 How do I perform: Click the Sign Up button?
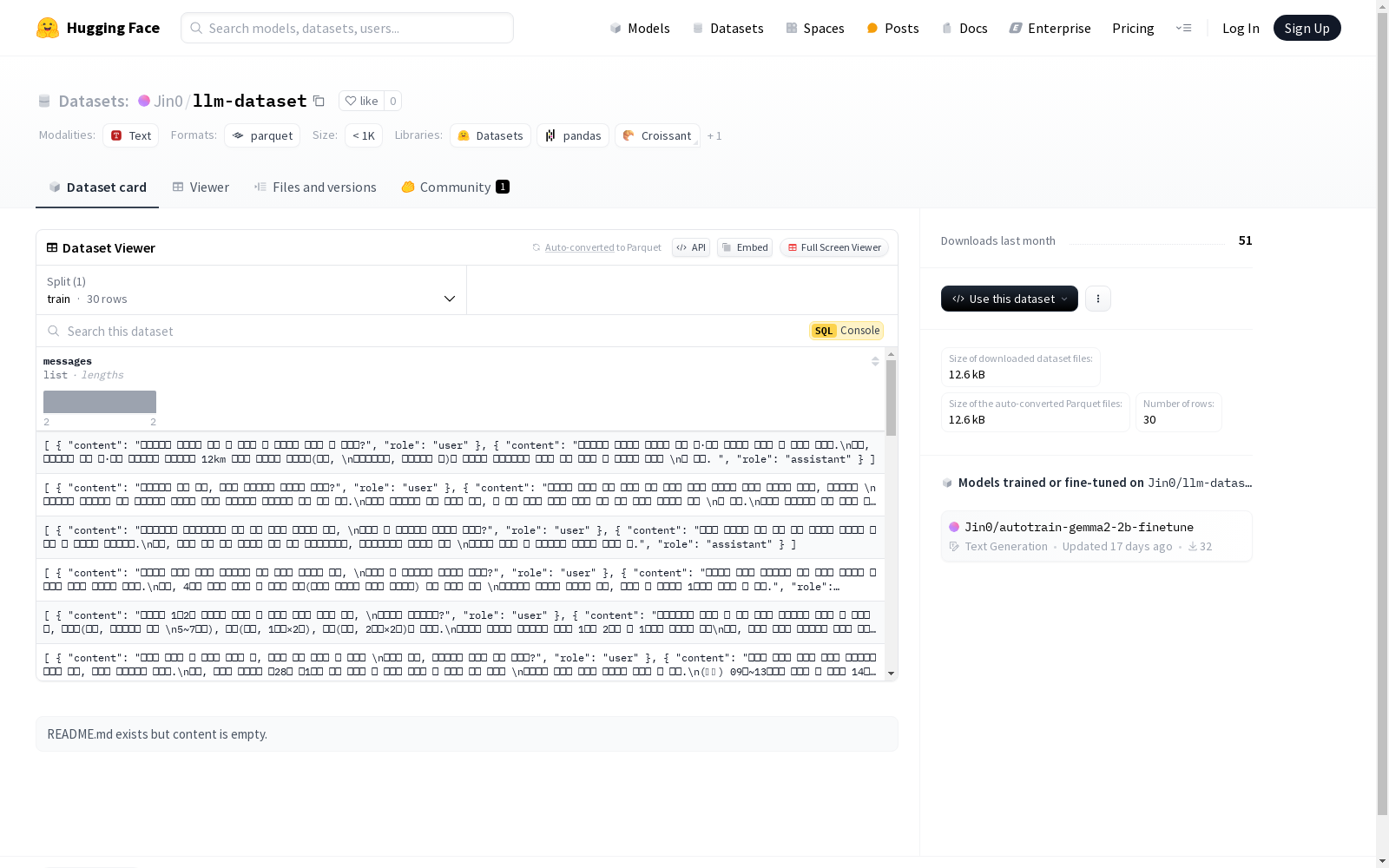tap(1307, 28)
